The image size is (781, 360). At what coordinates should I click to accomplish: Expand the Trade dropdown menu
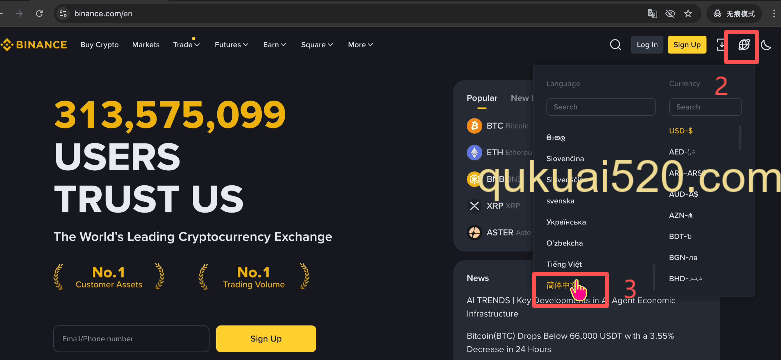[x=186, y=45]
